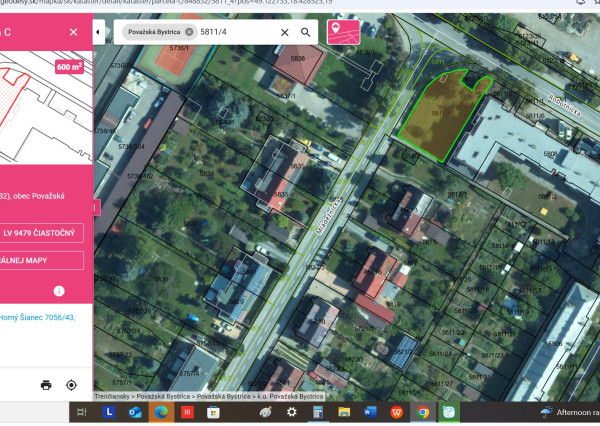Select parcel 5757/25 on the map
This screenshot has width=600, height=426.
tap(140, 311)
